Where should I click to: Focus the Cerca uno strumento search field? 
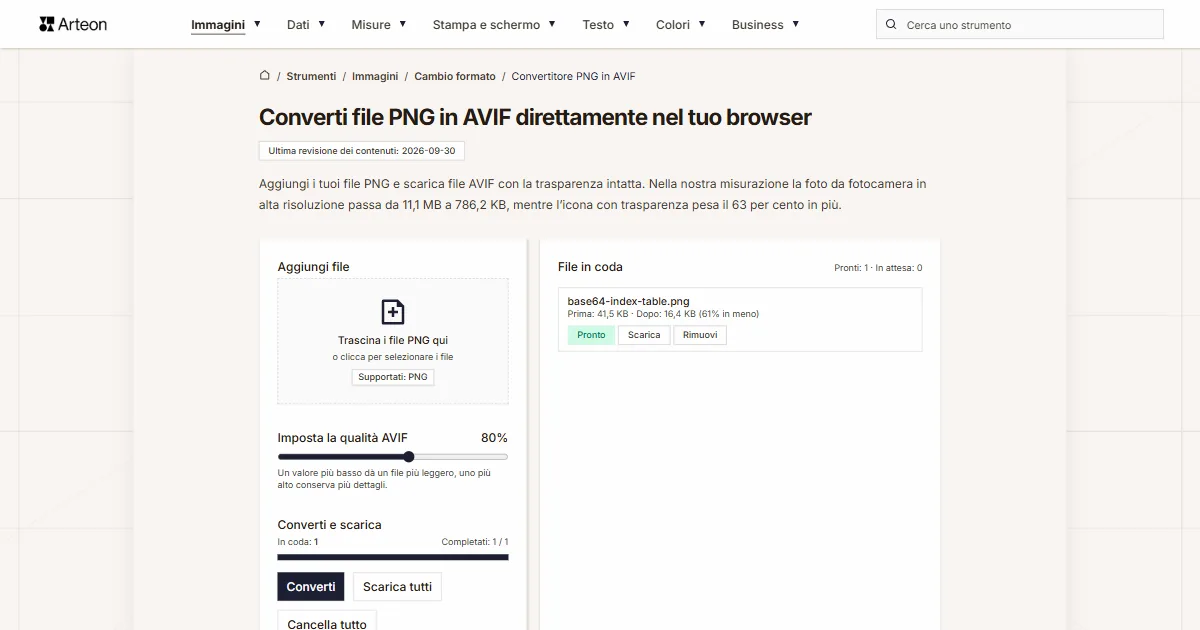[1020, 24]
